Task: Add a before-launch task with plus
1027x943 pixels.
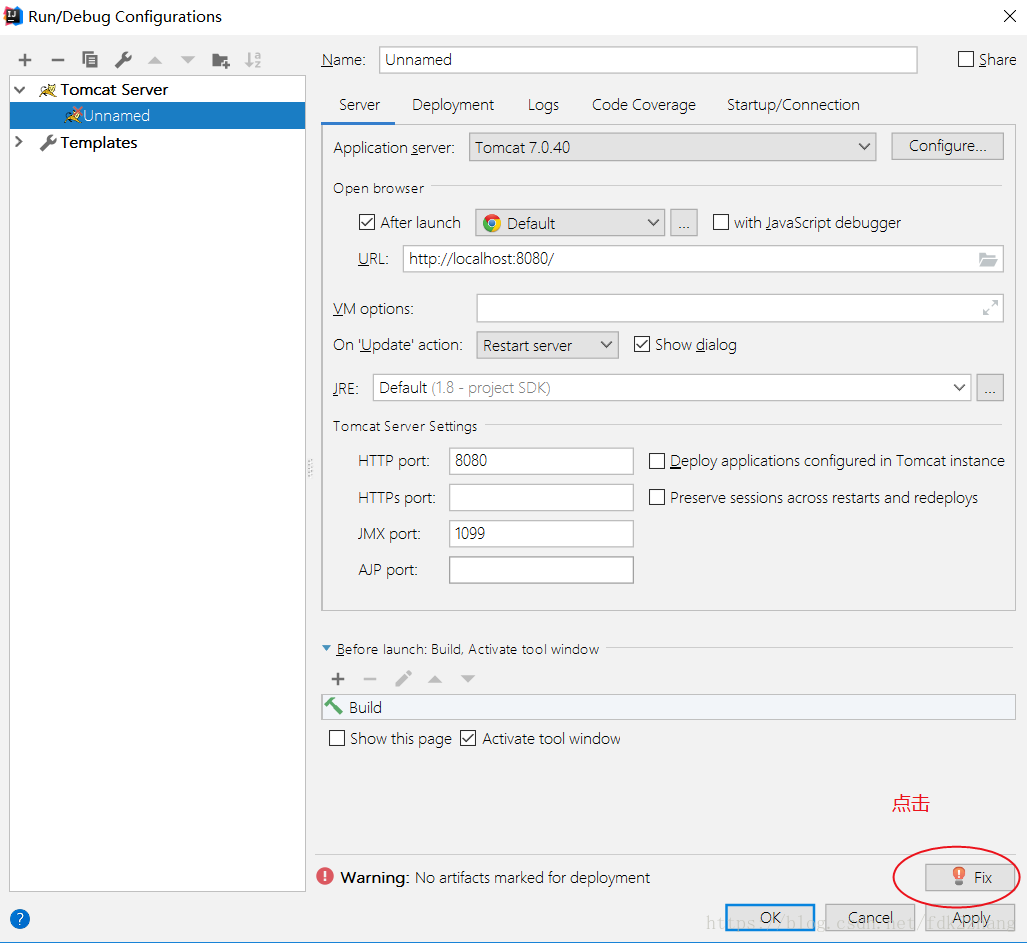Action: [338, 679]
